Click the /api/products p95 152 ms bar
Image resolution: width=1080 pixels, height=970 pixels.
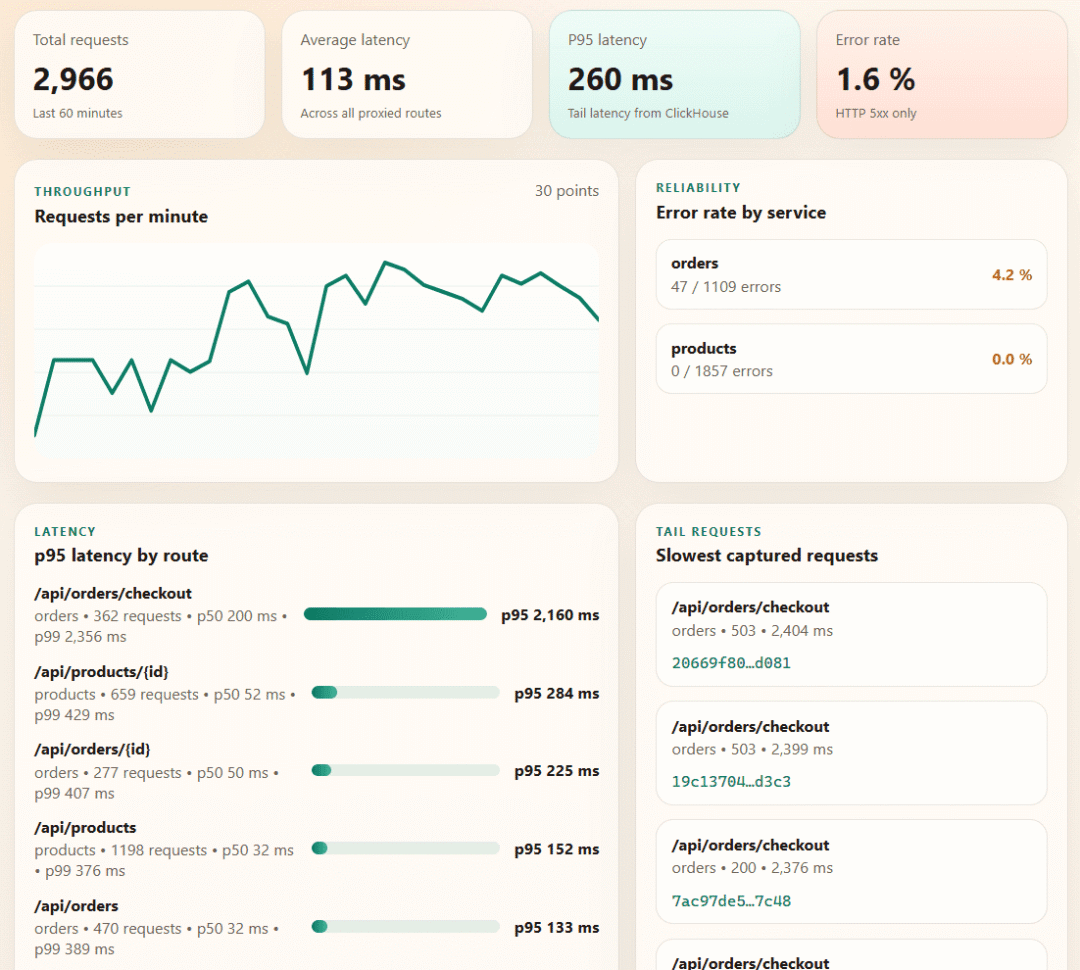405,848
